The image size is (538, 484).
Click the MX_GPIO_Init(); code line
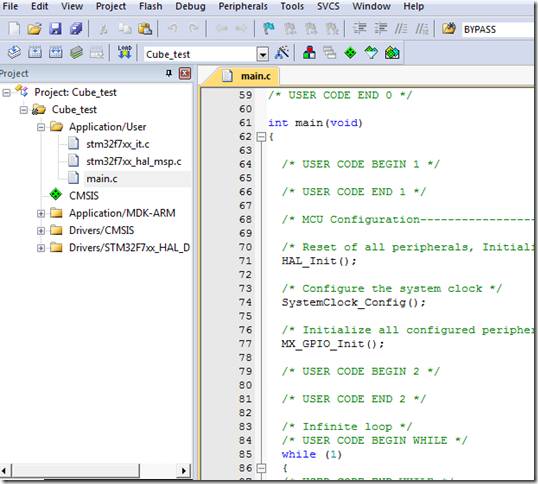333,344
